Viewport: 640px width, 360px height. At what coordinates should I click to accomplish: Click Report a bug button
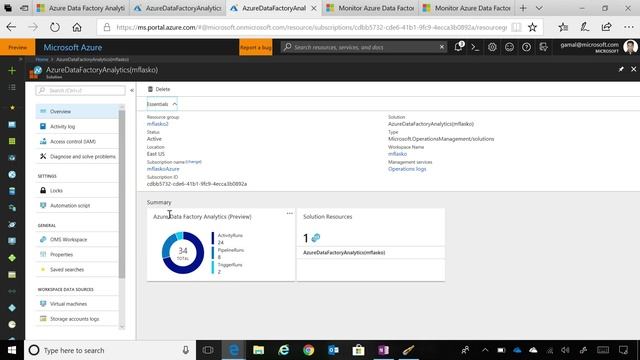(x=256, y=47)
